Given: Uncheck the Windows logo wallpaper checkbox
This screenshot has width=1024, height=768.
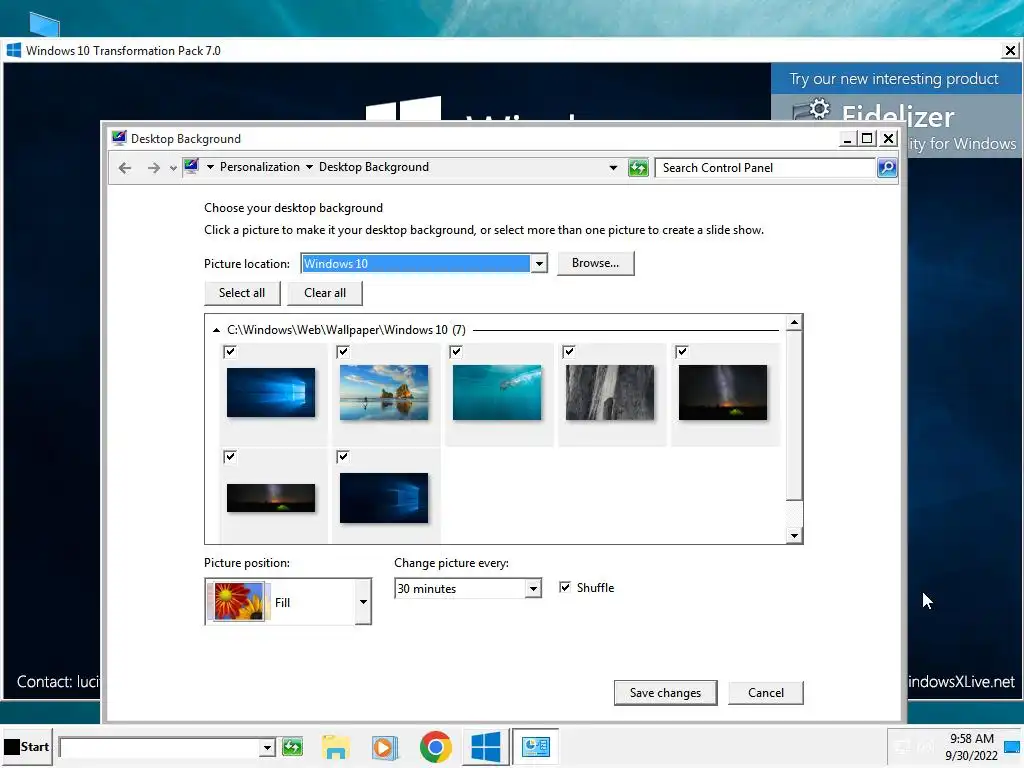Looking at the screenshot, I should [x=230, y=352].
